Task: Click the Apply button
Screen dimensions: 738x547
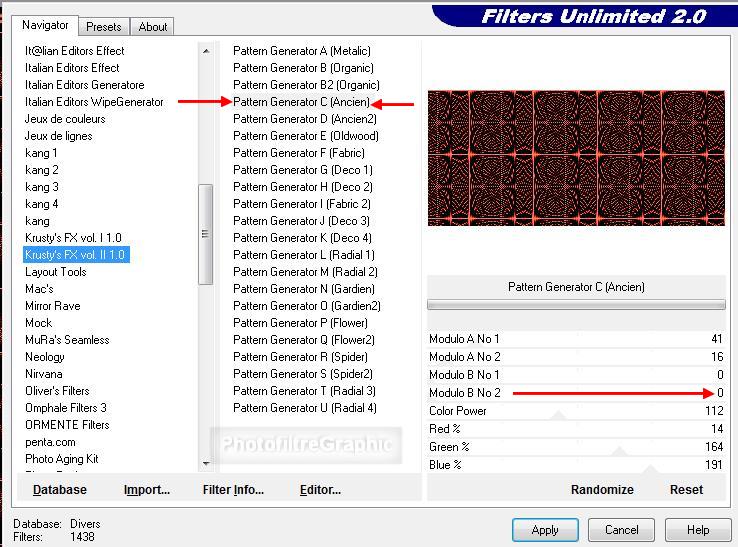Action: click(545, 530)
